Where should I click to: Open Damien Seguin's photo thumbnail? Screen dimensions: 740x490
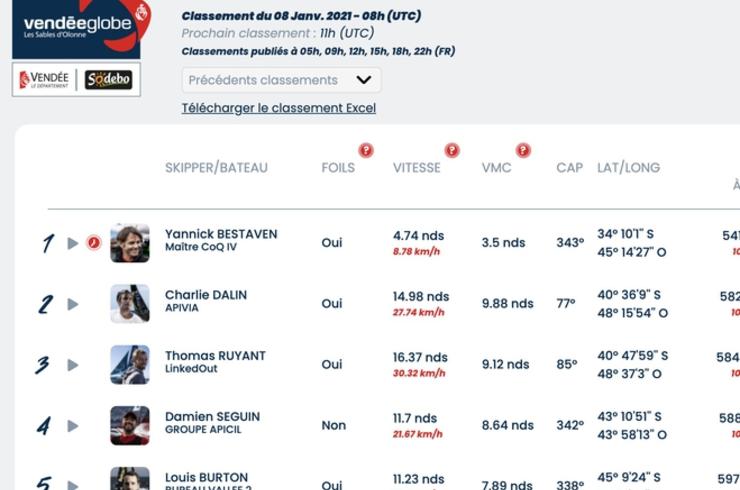(130, 425)
